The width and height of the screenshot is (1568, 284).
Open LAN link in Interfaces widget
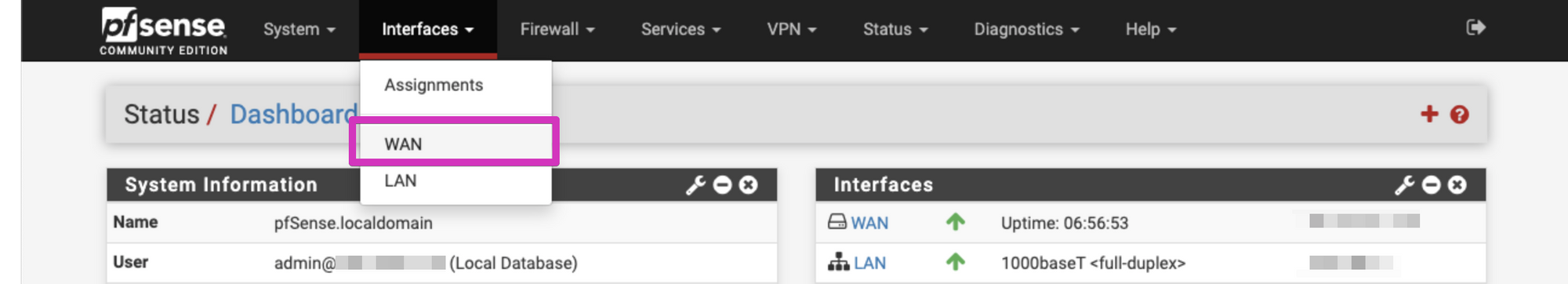tap(869, 263)
